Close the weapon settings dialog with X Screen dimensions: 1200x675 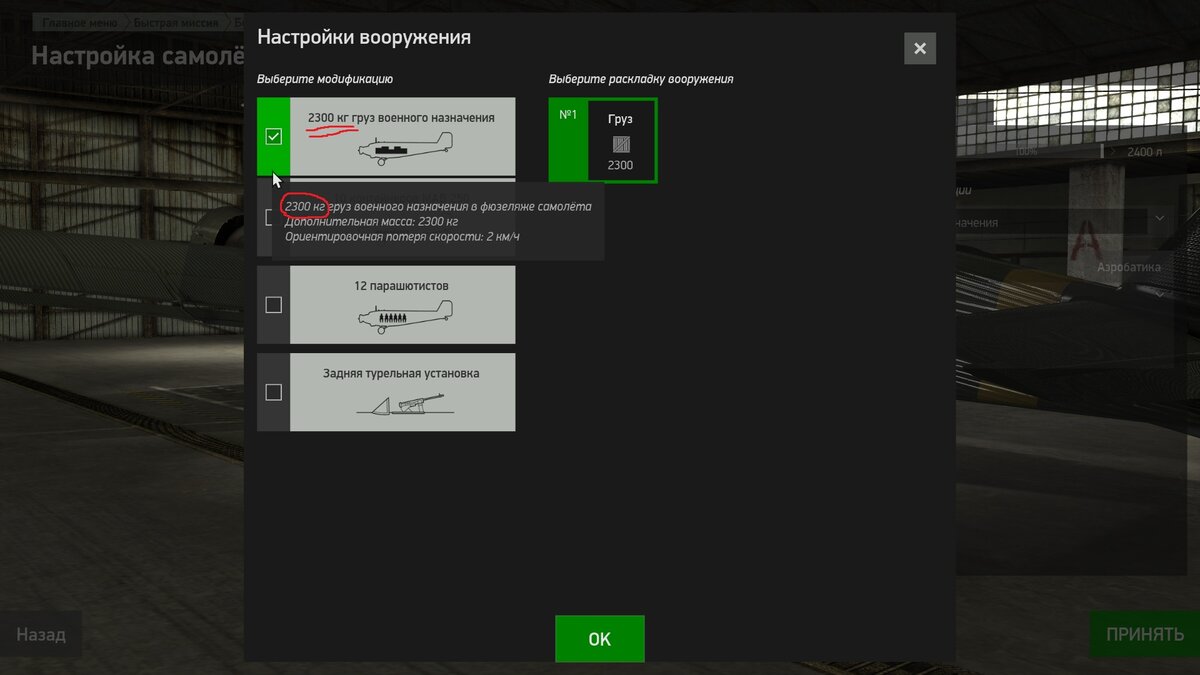pos(919,48)
